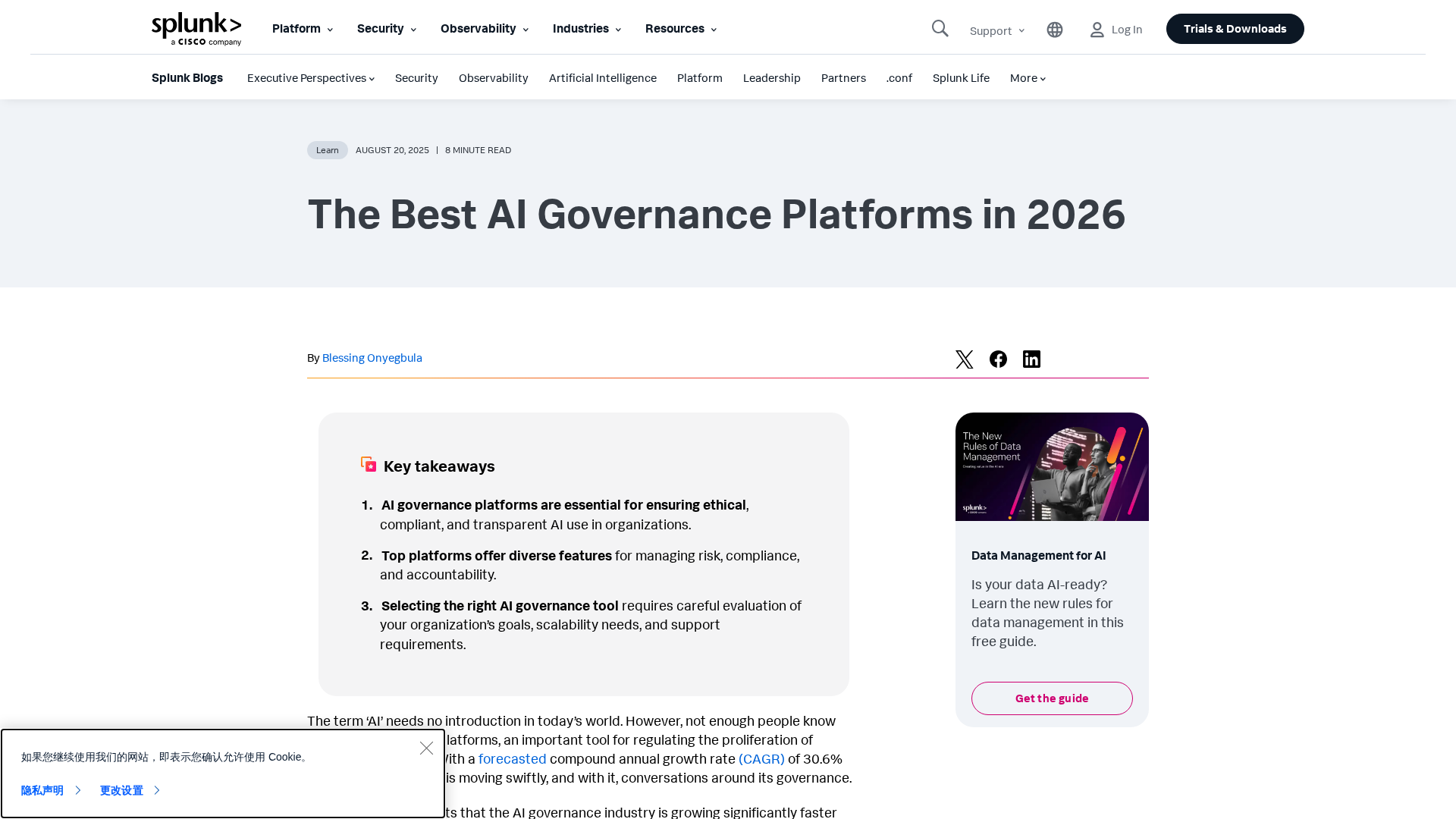Share article on Facebook
Screen dimensions: 1456x819
(x=998, y=359)
